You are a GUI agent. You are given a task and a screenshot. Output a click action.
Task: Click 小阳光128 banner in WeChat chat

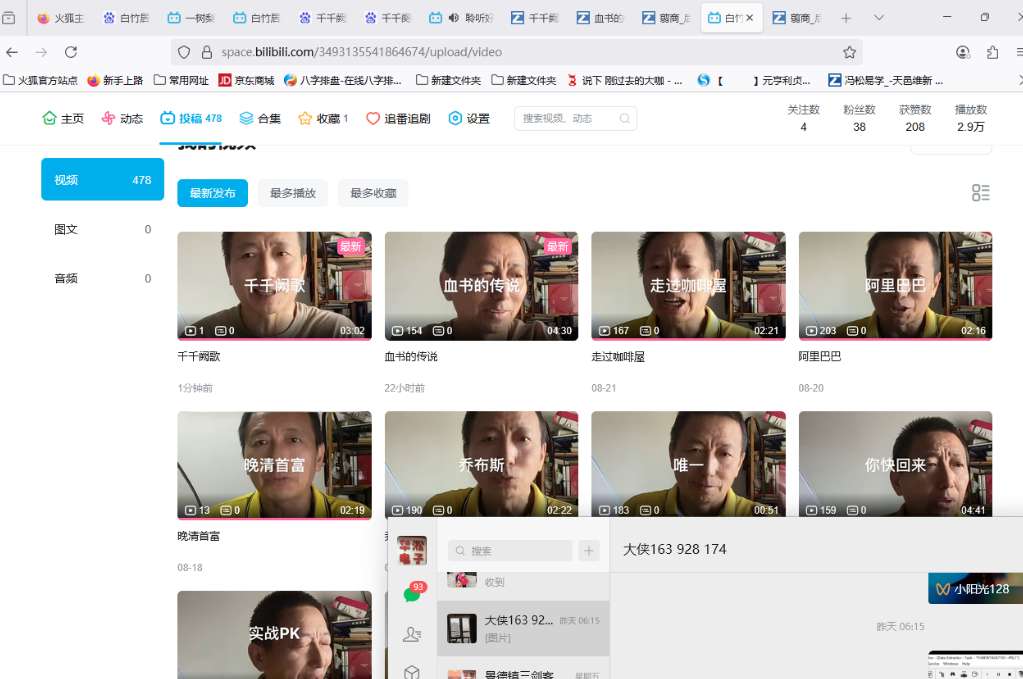[x=975, y=588]
